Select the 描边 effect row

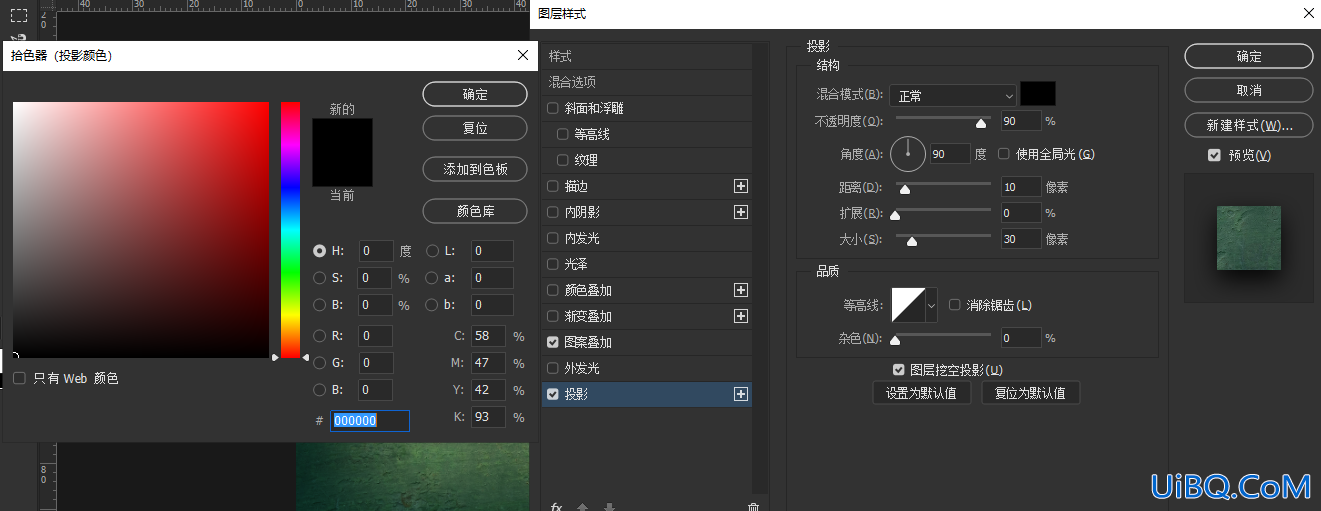pyautogui.click(x=646, y=186)
